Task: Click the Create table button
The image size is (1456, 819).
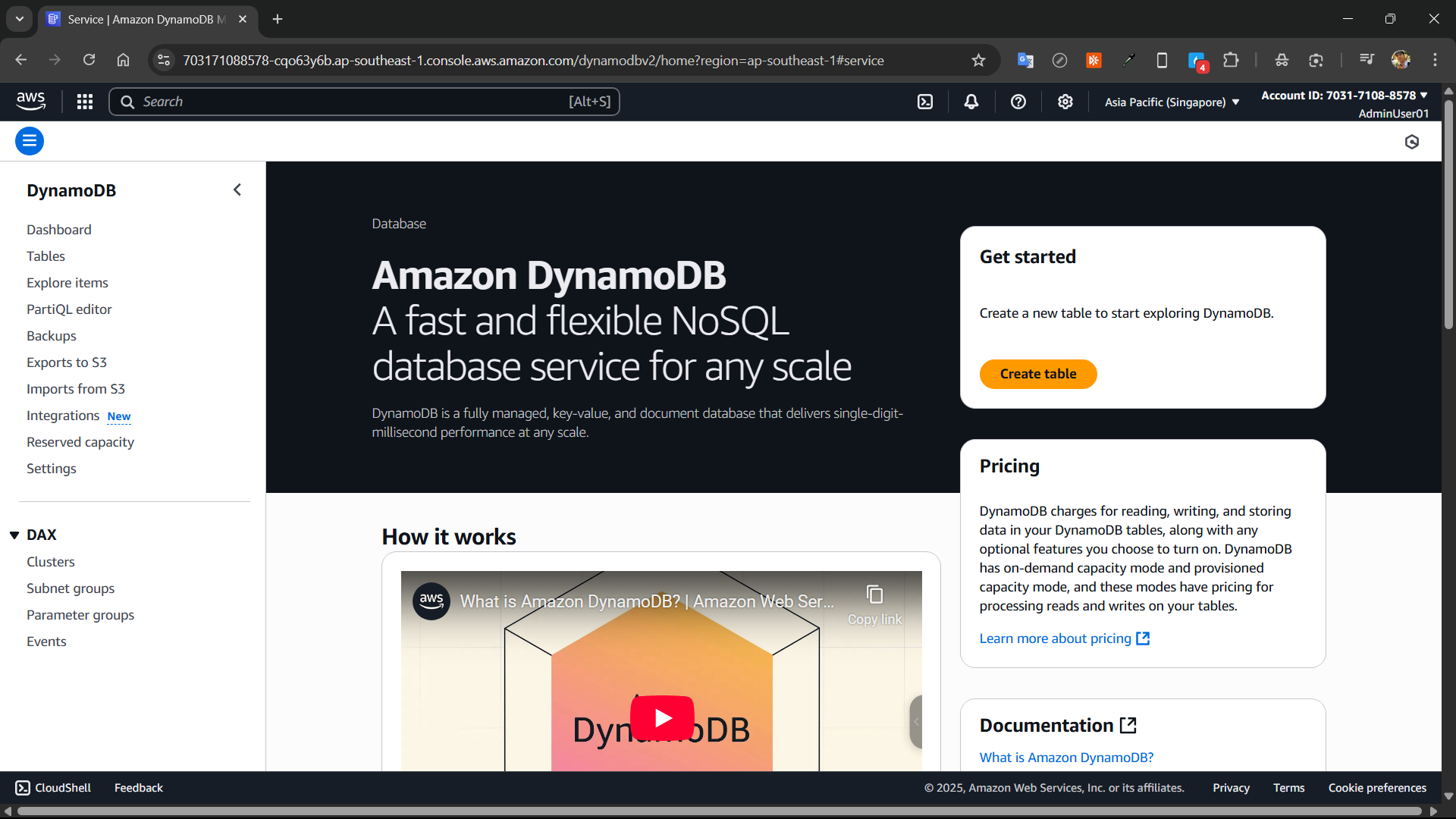Action: (1038, 374)
